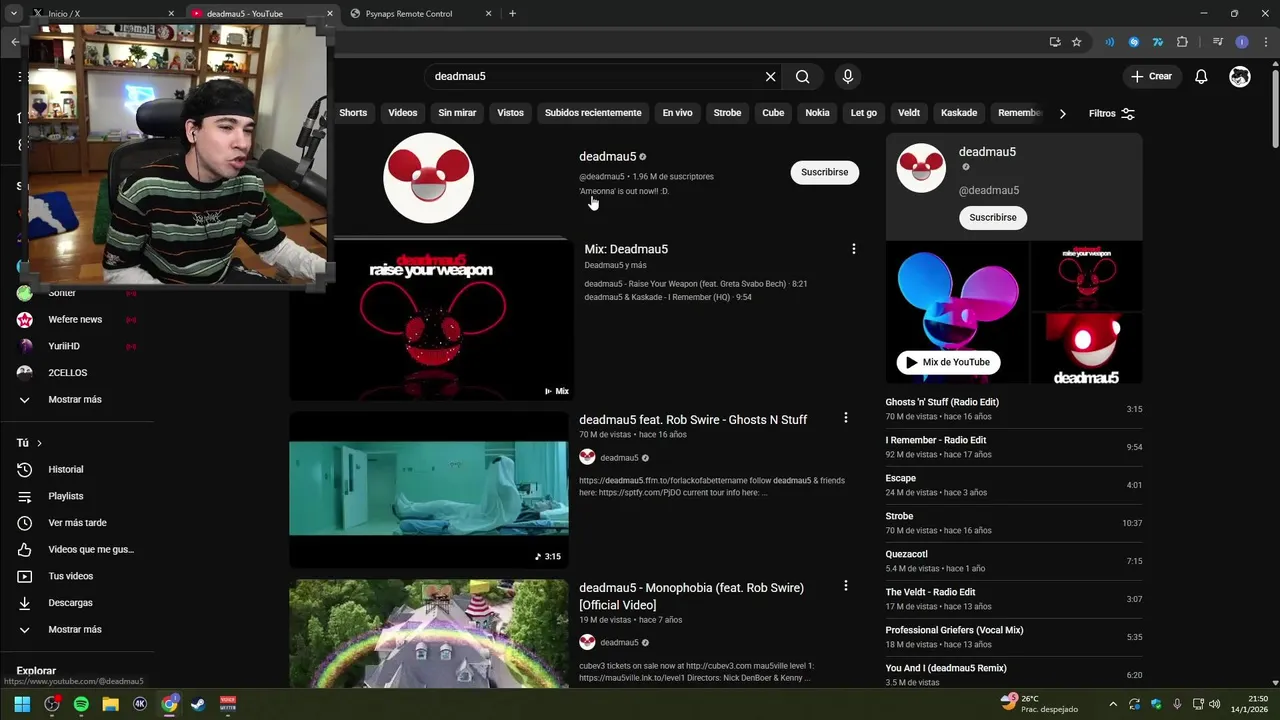
Task: Open the YouTube notifications bell
Action: point(1201,76)
